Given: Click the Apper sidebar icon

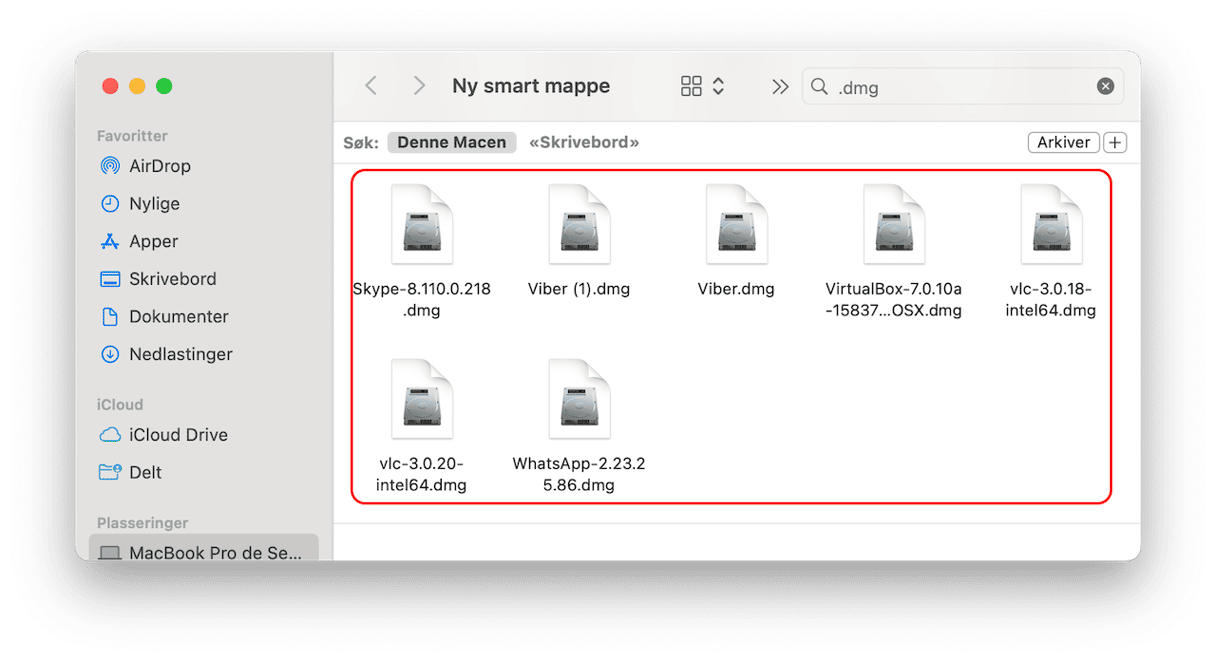Looking at the screenshot, I should tap(110, 241).
